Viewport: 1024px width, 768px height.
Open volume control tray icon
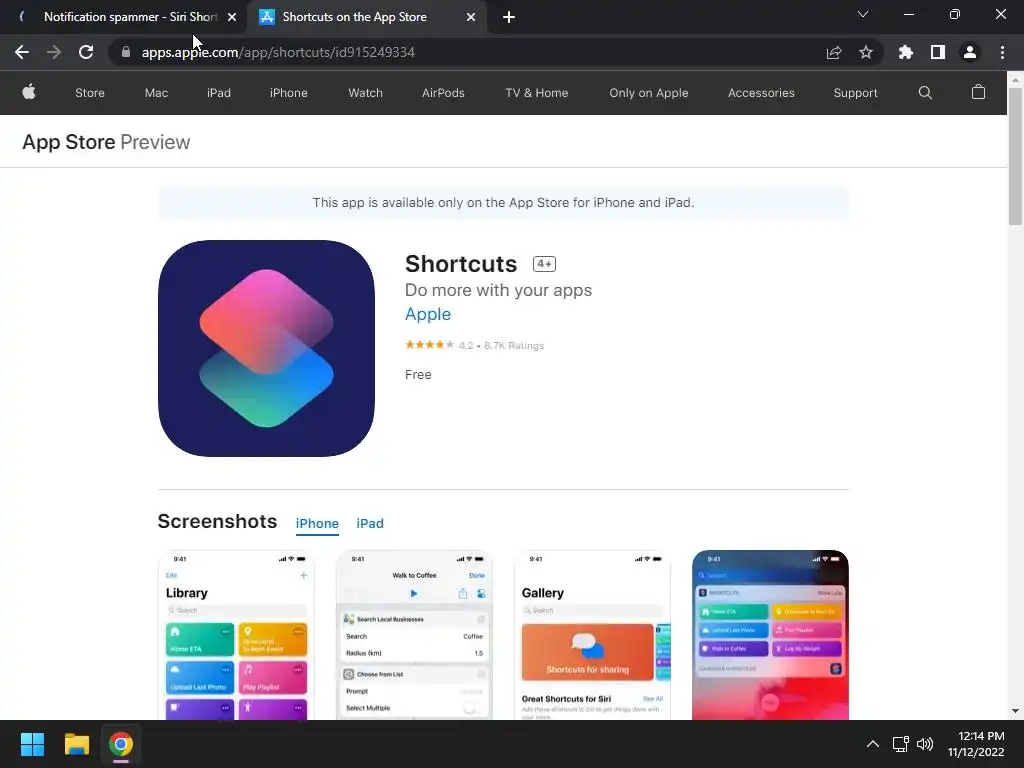click(x=925, y=744)
